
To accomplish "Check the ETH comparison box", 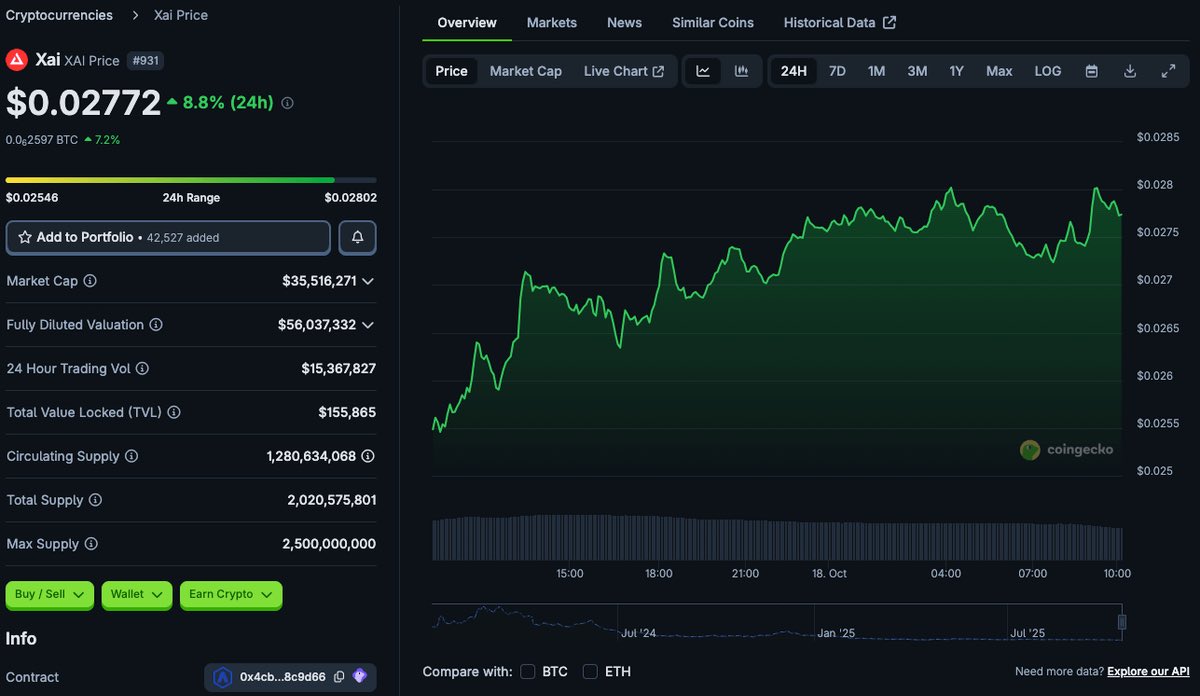I will coord(590,671).
